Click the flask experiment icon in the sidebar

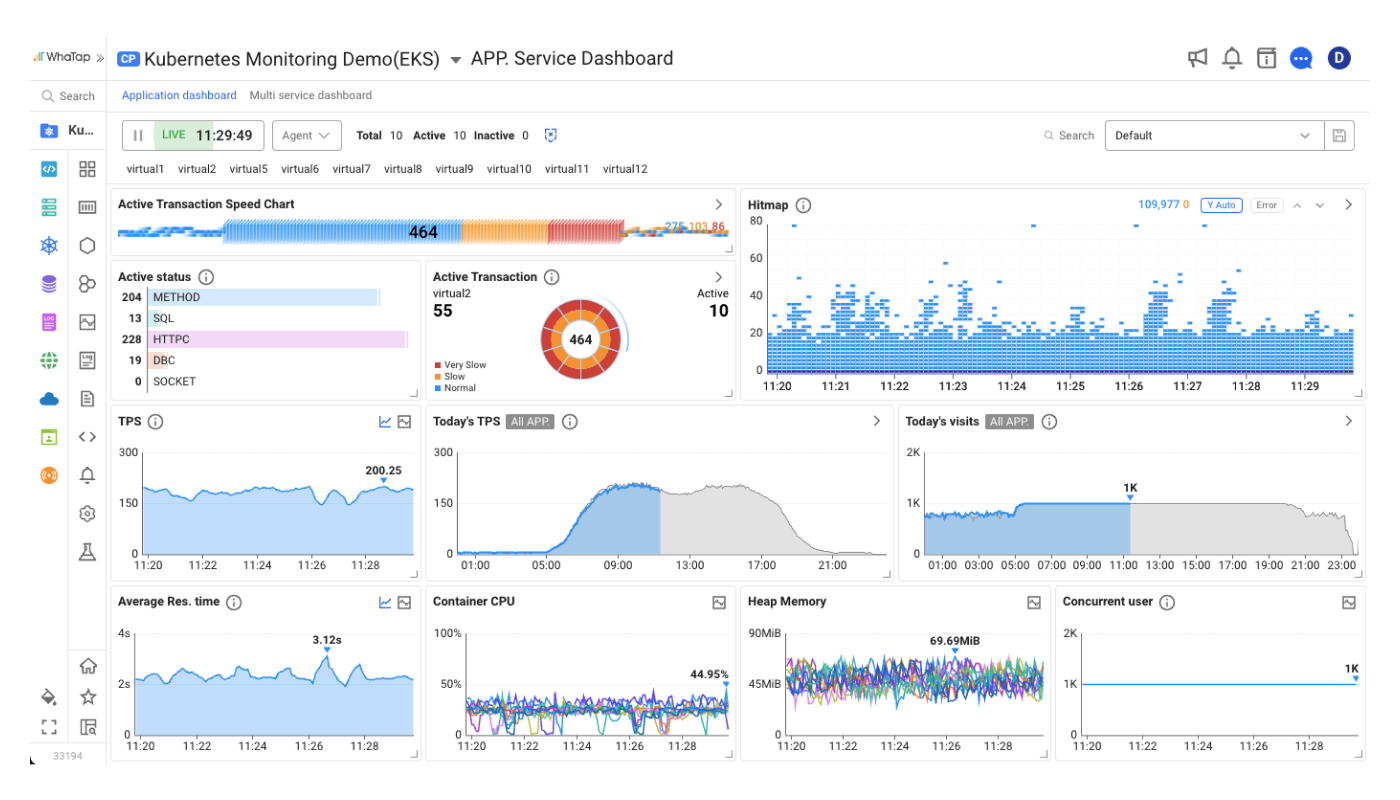pos(87,551)
